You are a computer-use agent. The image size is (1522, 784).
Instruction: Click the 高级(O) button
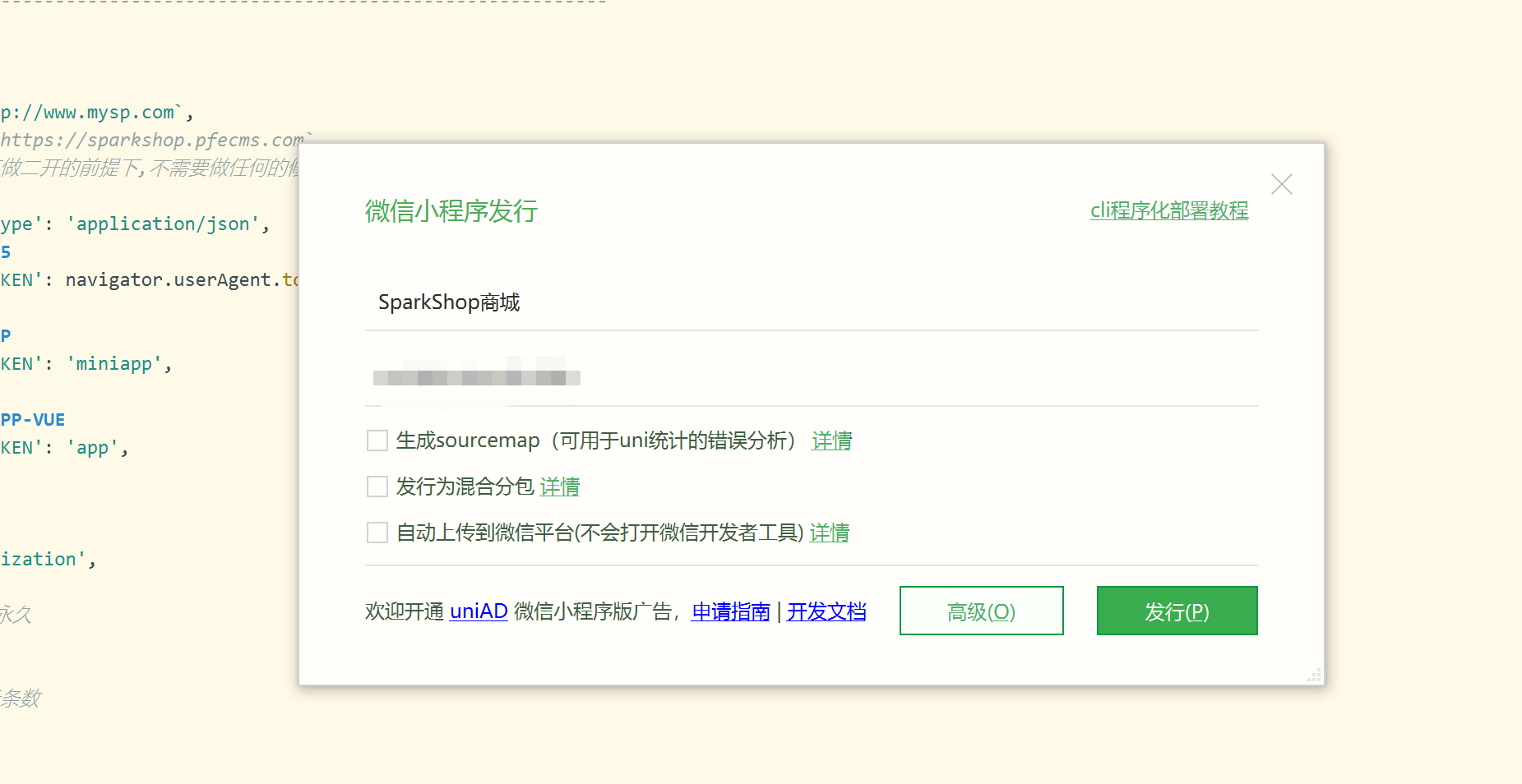981,611
